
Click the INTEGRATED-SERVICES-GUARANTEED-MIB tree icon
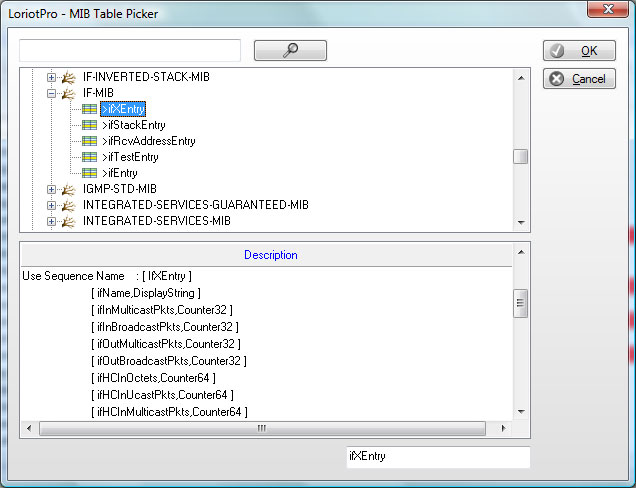tap(69, 205)
